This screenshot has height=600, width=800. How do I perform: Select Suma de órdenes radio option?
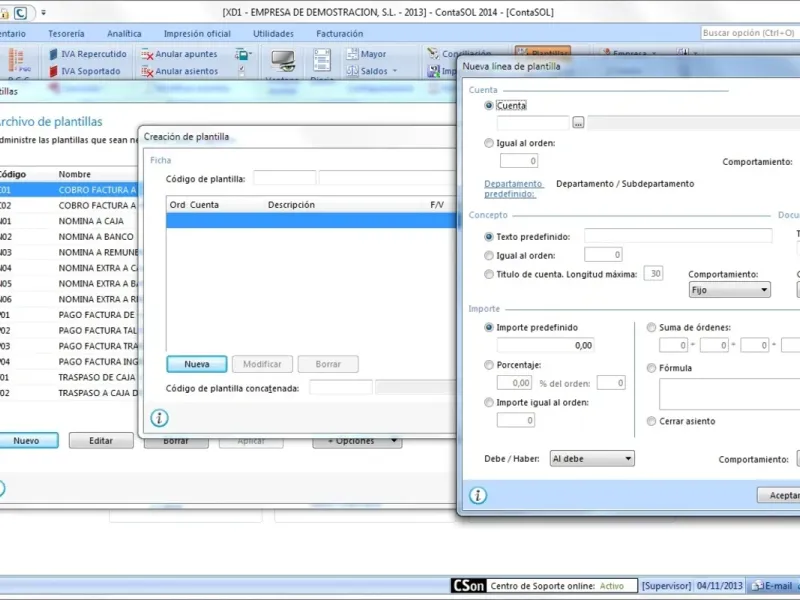pyautogui.click(x=652, y=328)
